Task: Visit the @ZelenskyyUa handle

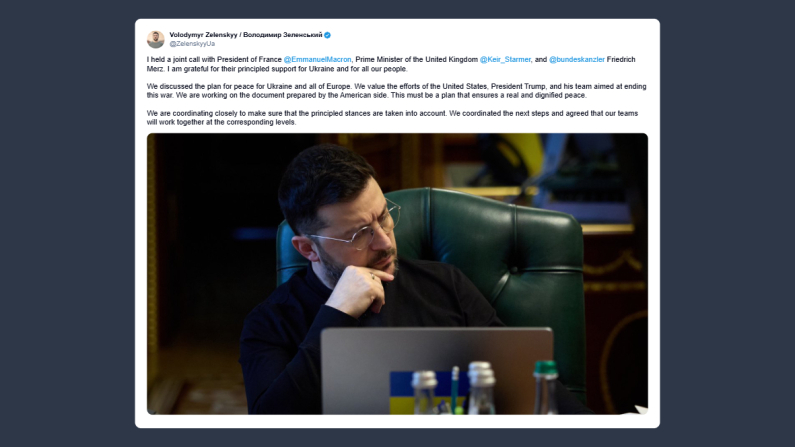Action: (192, 44)
